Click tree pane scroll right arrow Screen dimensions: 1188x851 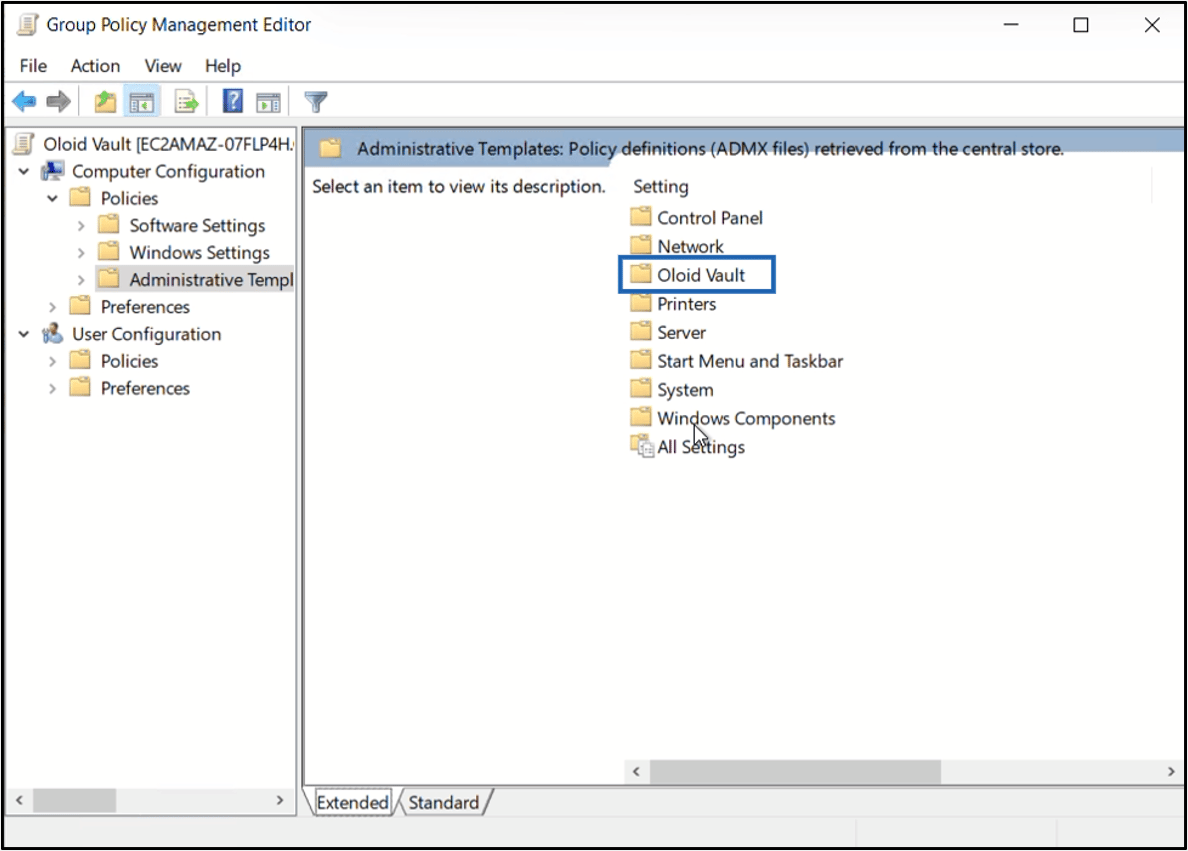point(280,800)
